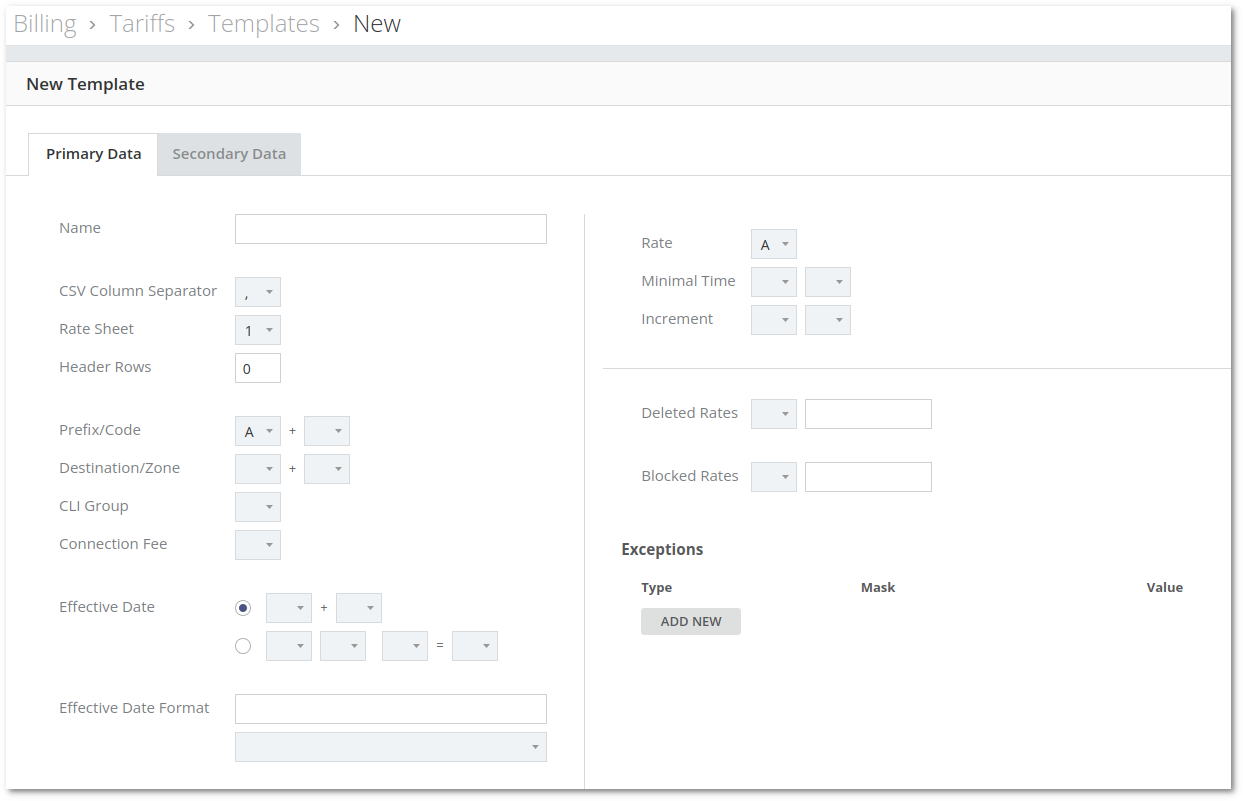Screen dimensions: 1243x801
Task: Select the second Effective Date radio button
Action: pos(243,646)
